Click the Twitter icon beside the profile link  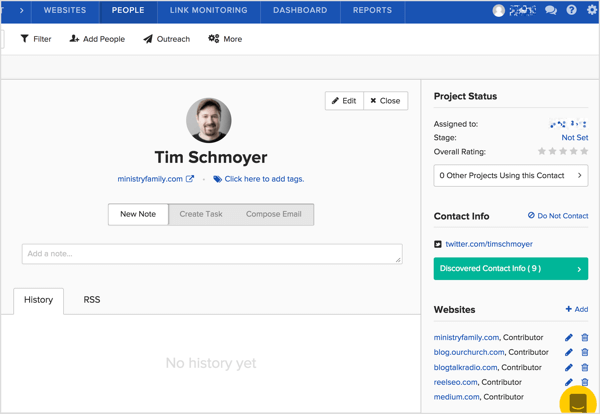pos(438,244)
